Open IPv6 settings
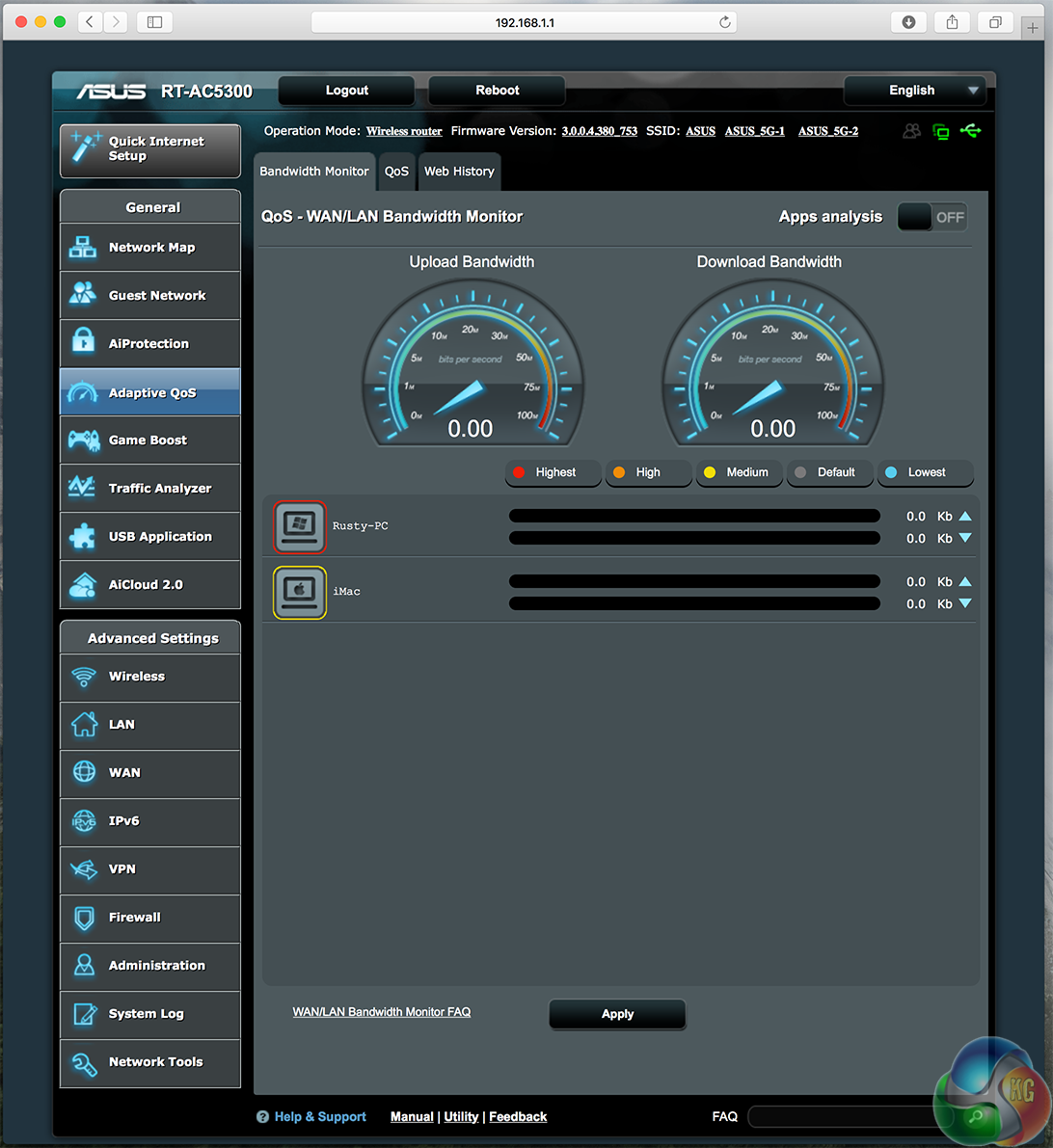This screenshot has width=1053, height=1148. [150, 820]
